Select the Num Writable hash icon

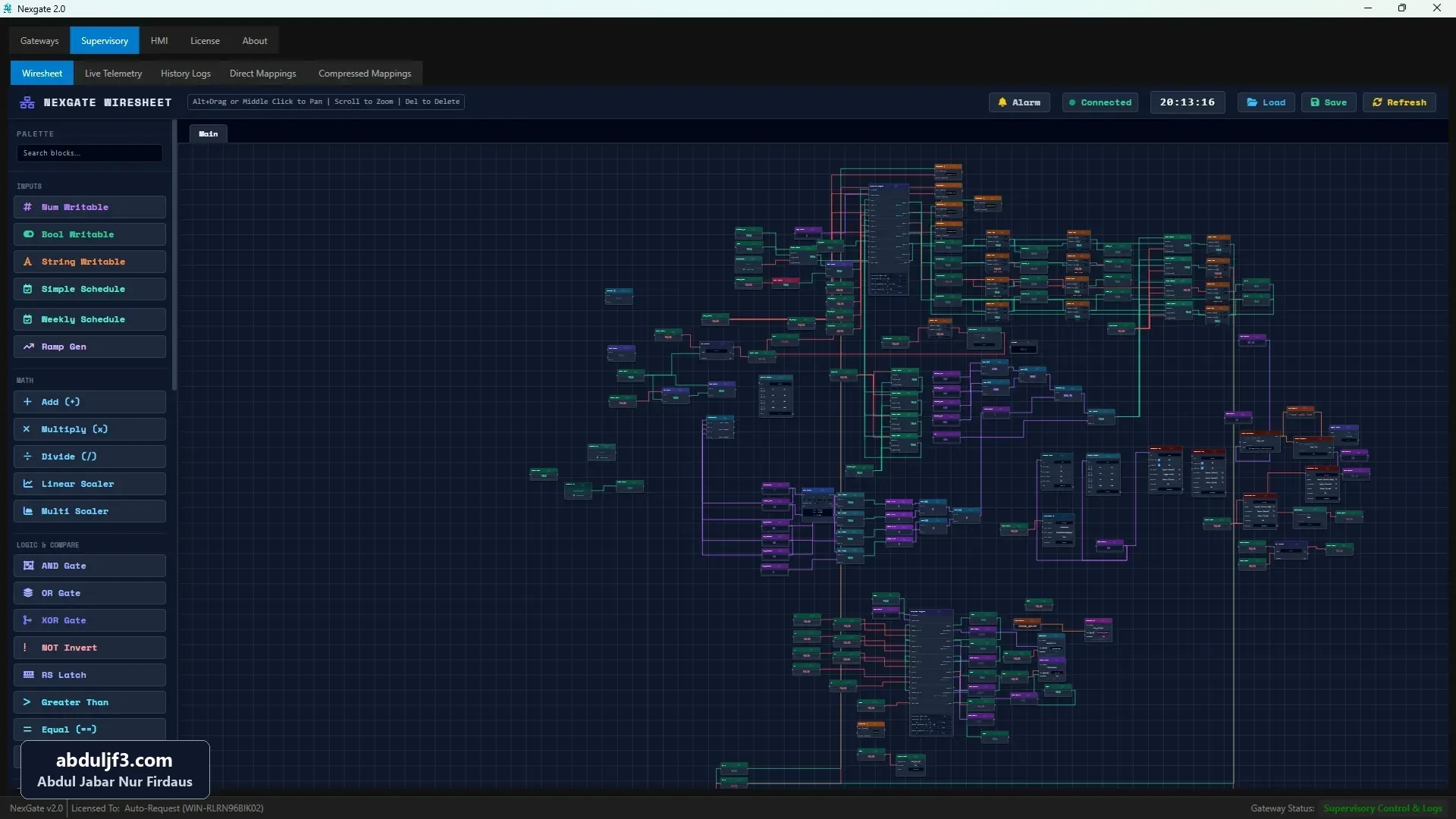28,207
